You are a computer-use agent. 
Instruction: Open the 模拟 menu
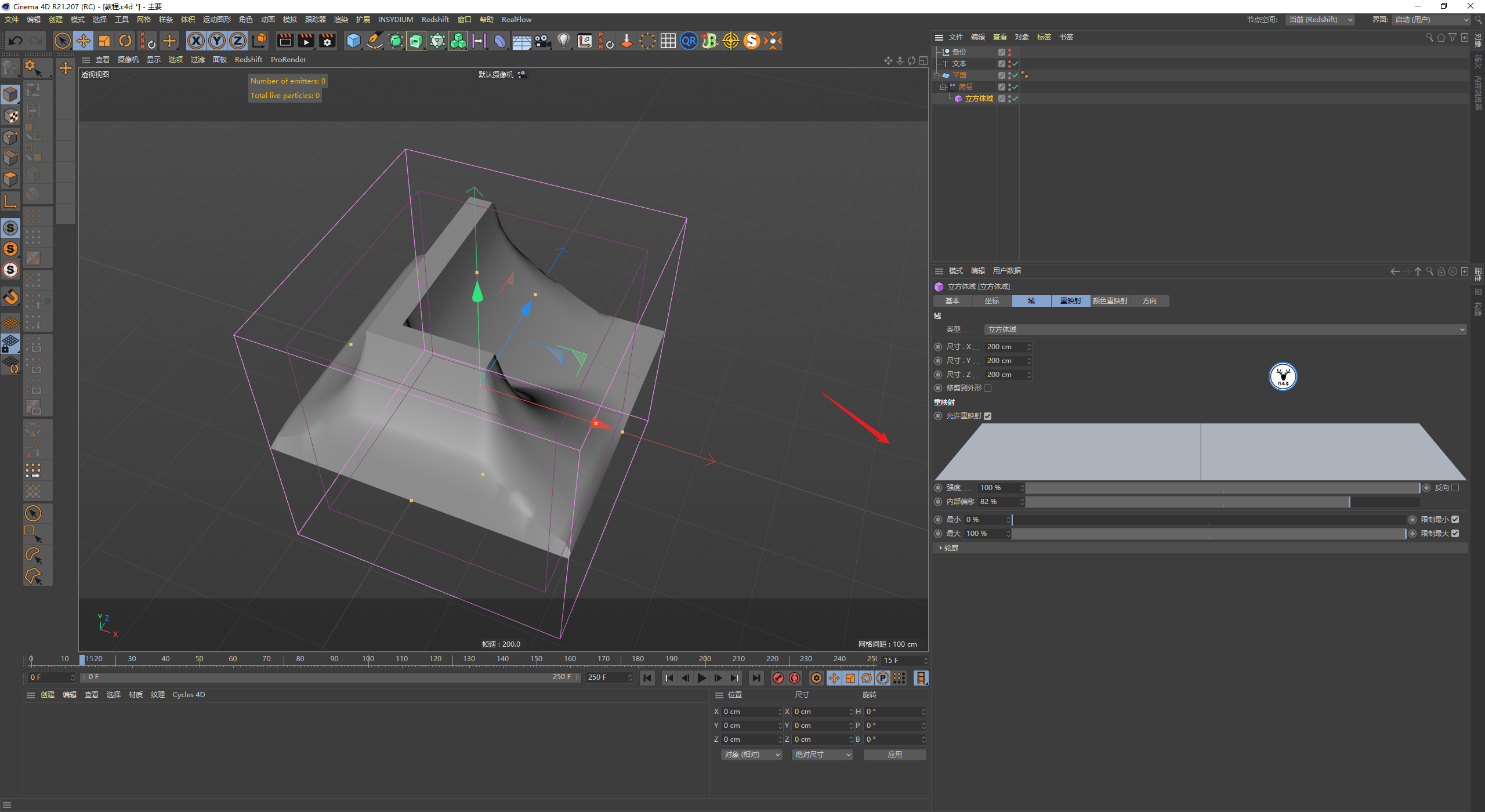point(289,19)
